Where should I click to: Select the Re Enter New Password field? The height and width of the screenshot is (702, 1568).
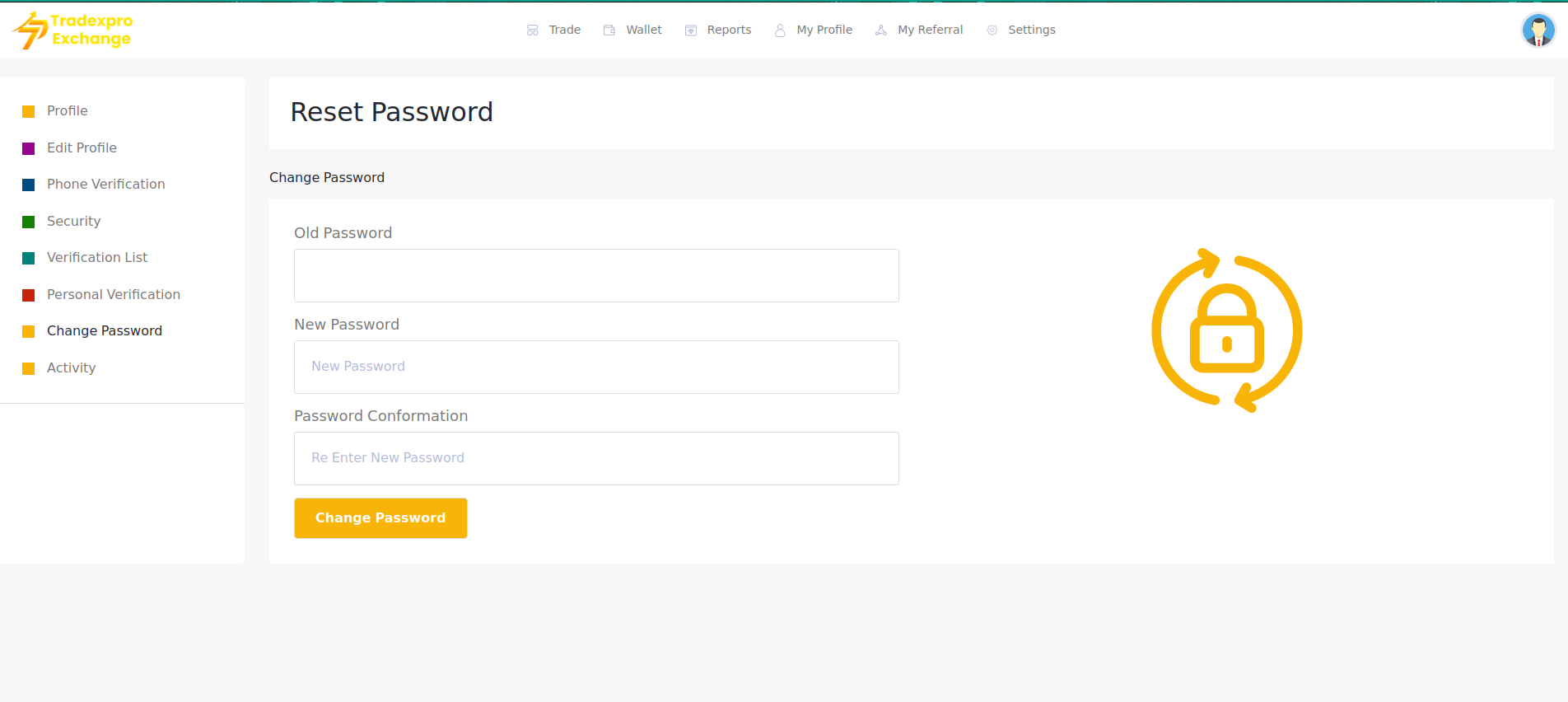596,459
